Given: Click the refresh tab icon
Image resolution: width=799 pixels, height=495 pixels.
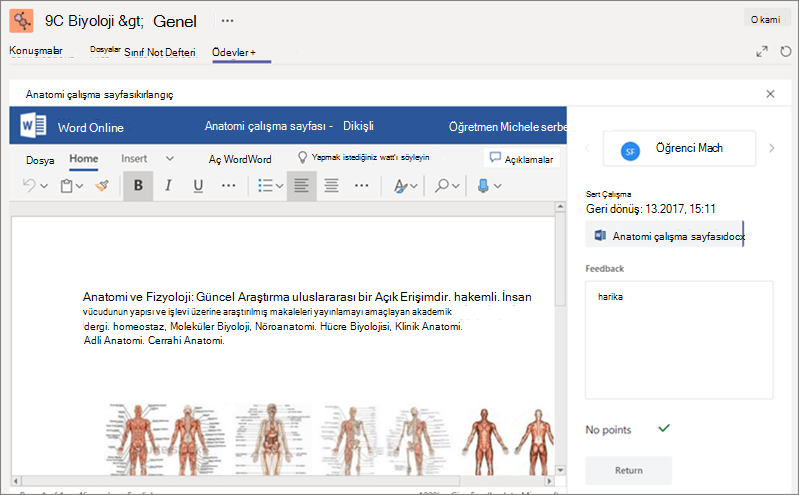Looking at the screenshot, I should click(786, 51).
